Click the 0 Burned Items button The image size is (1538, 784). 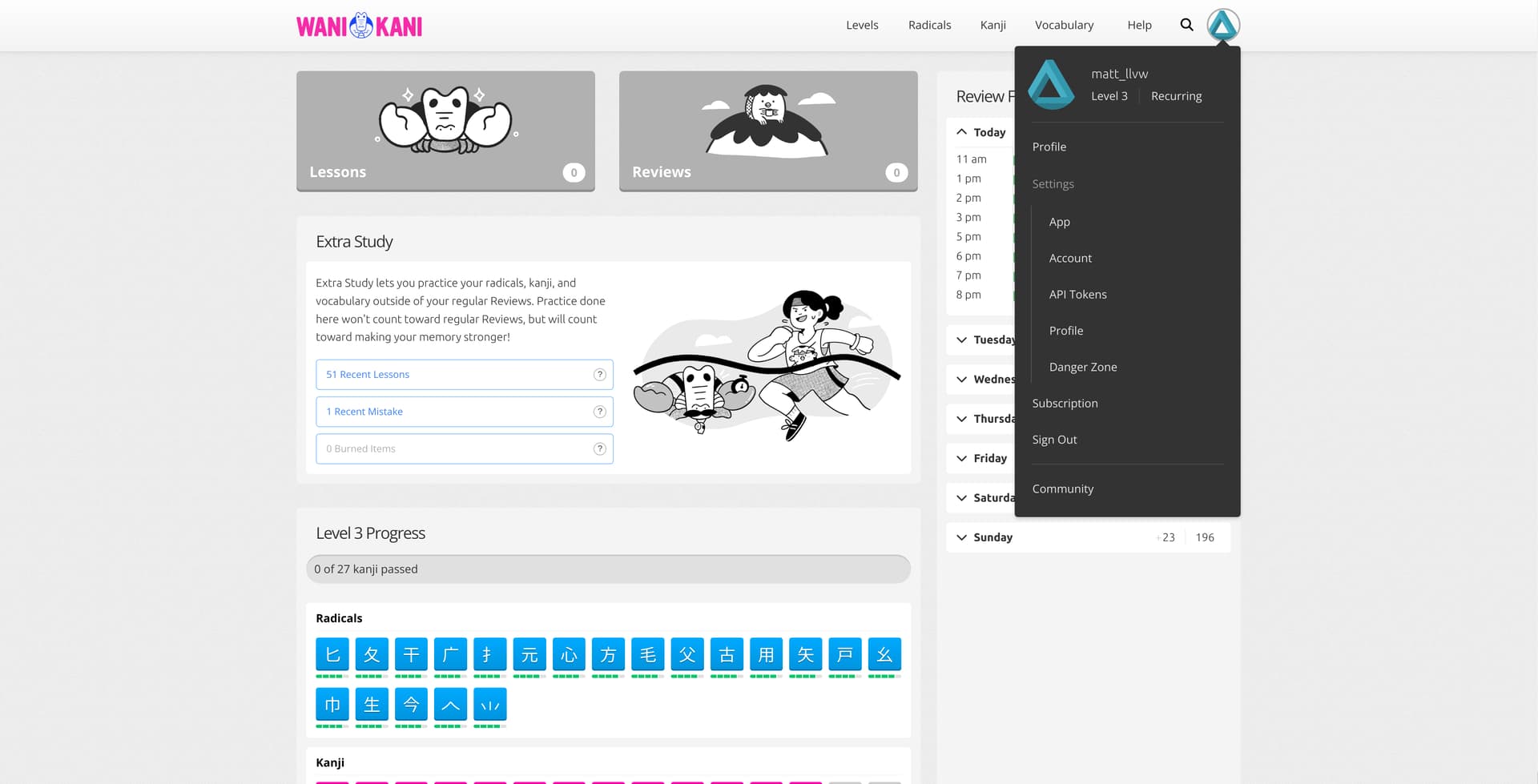click(x=465, y=449)
